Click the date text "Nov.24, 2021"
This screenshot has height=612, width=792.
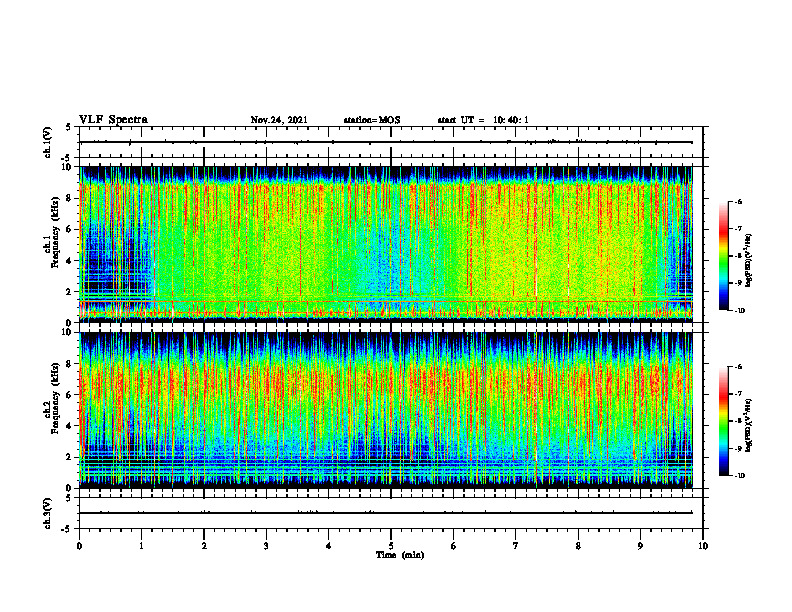click(279, 120)
